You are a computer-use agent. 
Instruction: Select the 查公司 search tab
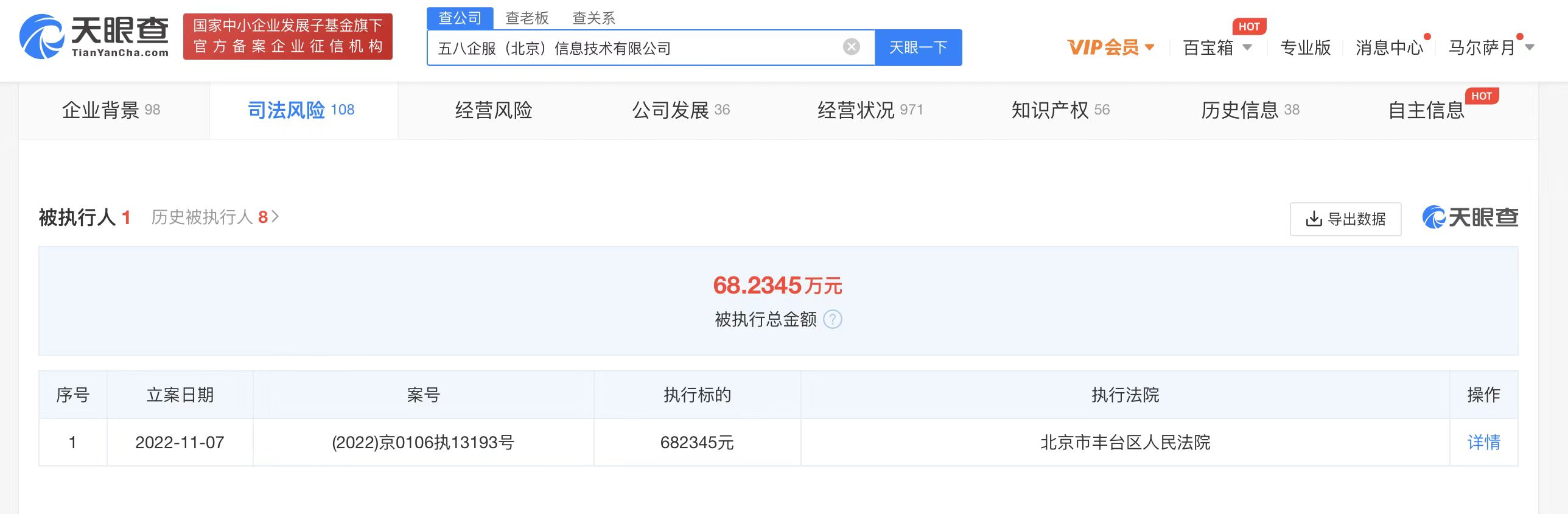pos(460,18)
